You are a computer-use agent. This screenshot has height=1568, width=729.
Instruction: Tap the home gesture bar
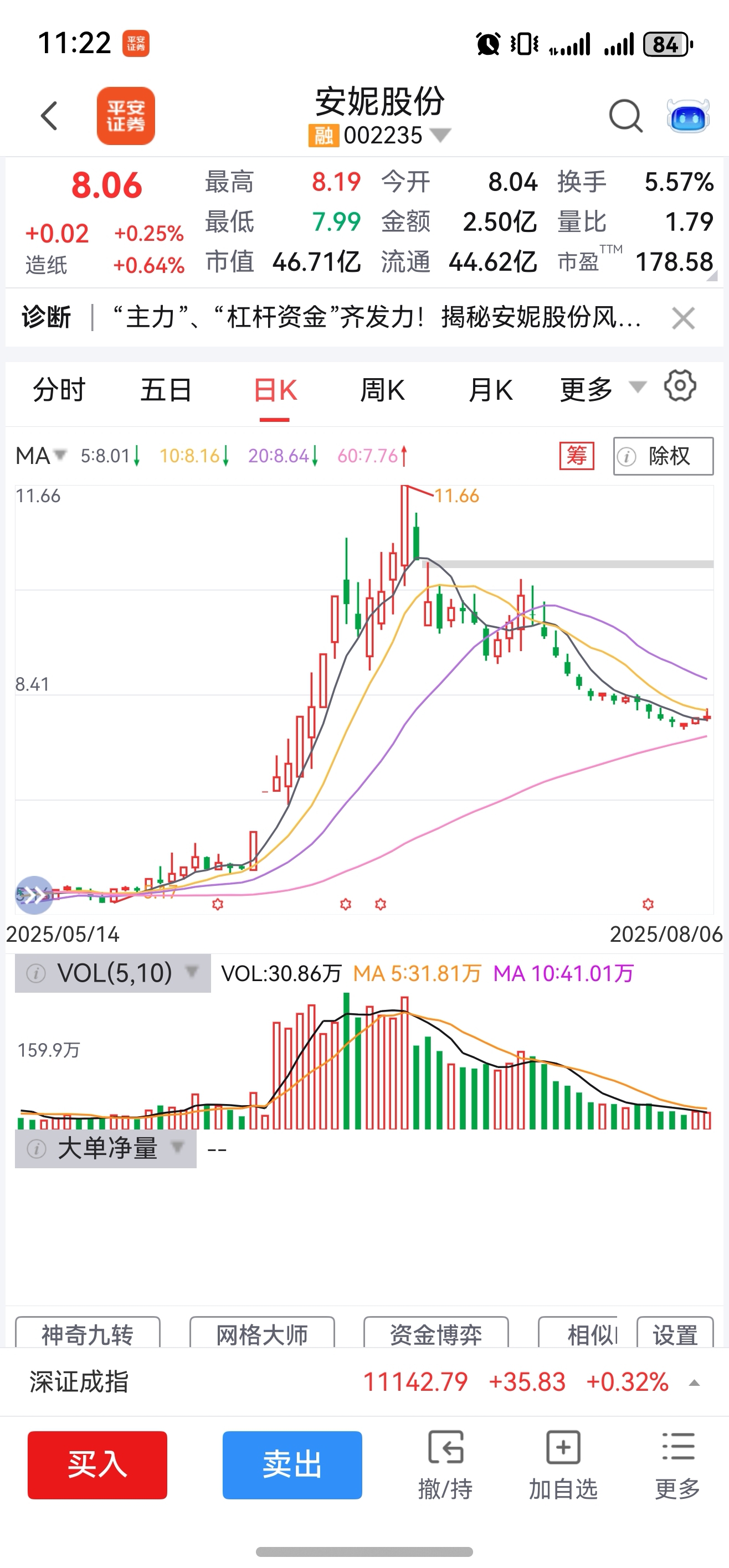pyautogui.click(x=364, y=1551)
